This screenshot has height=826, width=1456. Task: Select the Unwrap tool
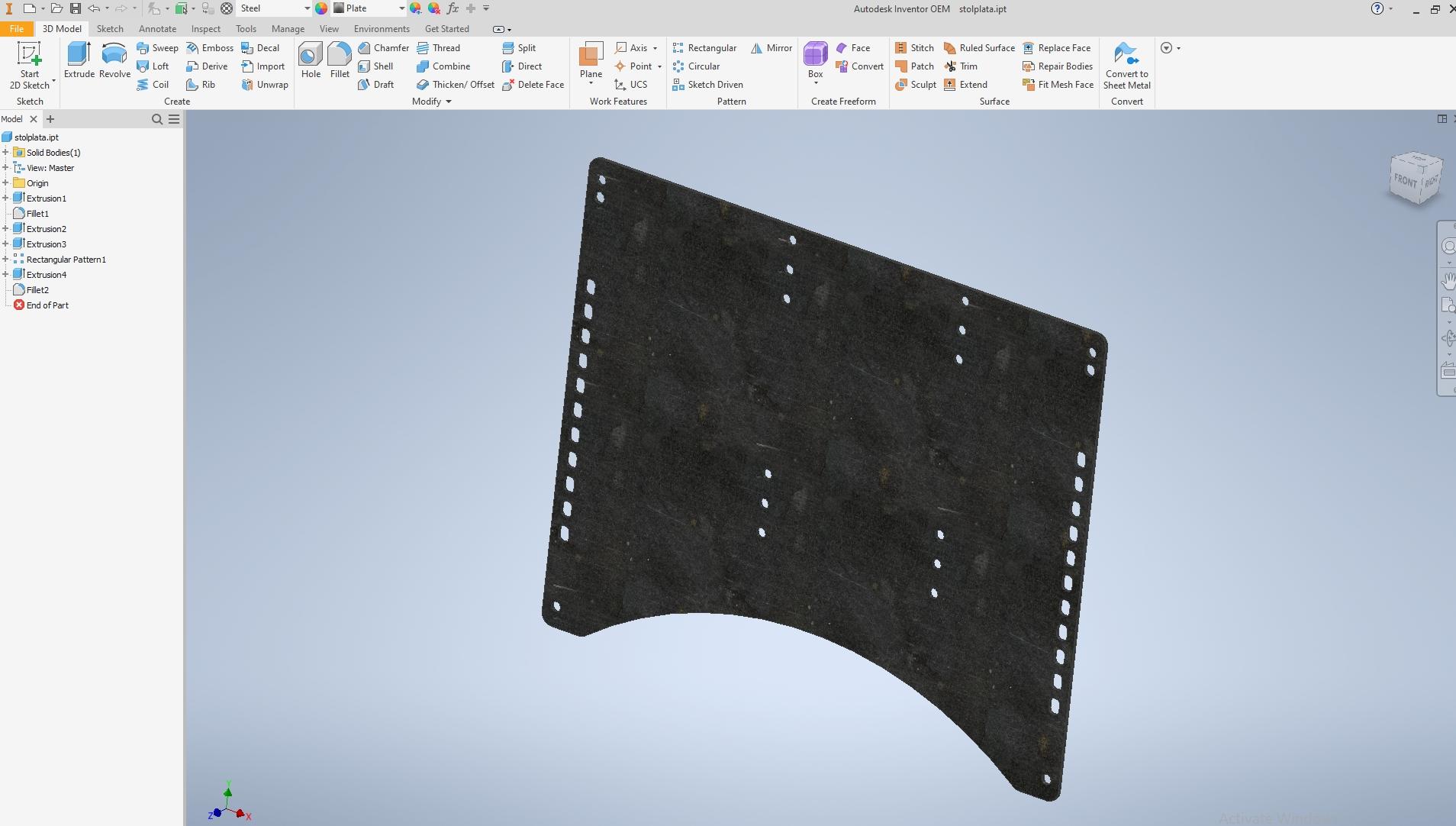(265, 84)
